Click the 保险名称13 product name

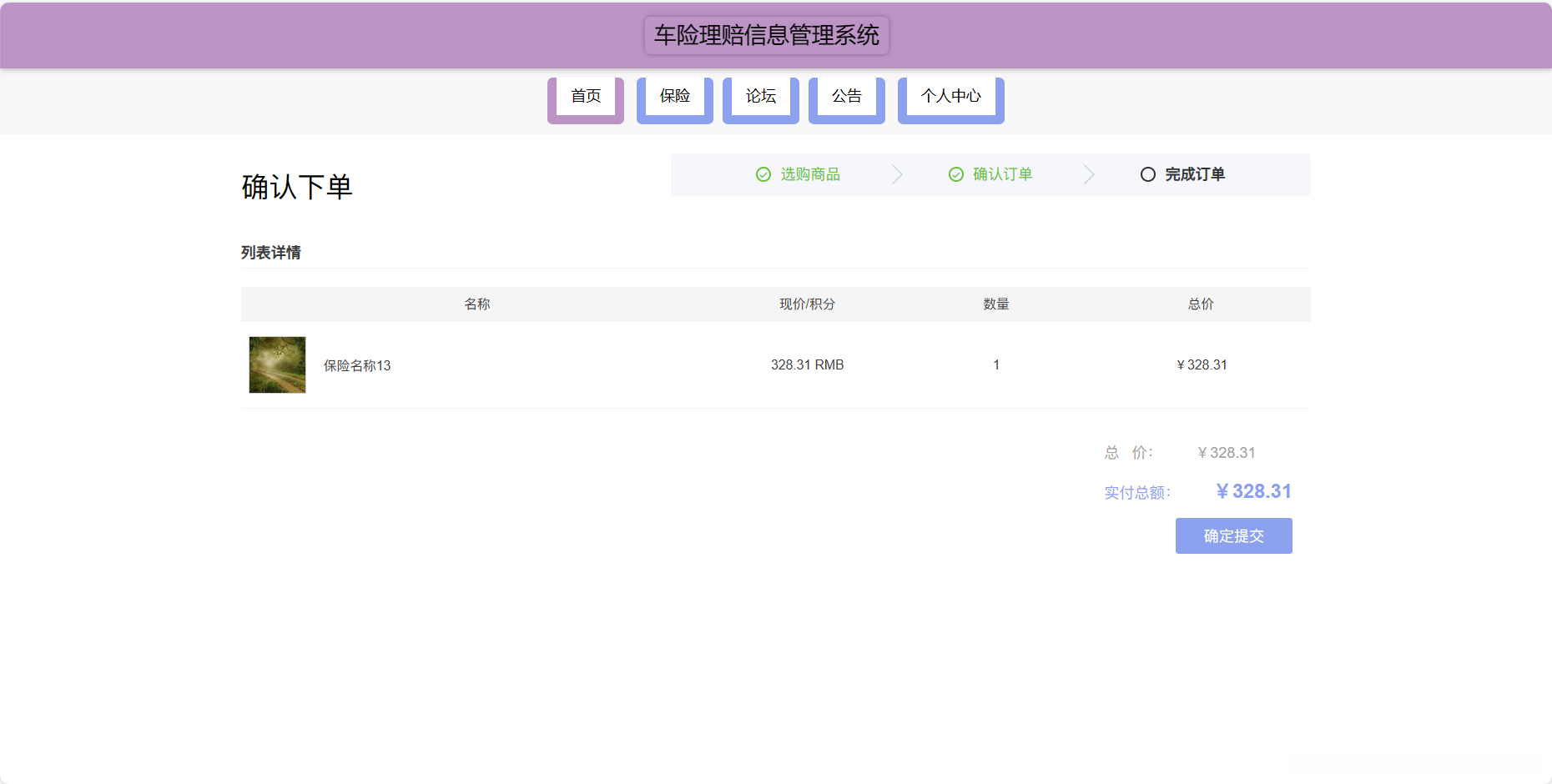(x=357, y=365)
